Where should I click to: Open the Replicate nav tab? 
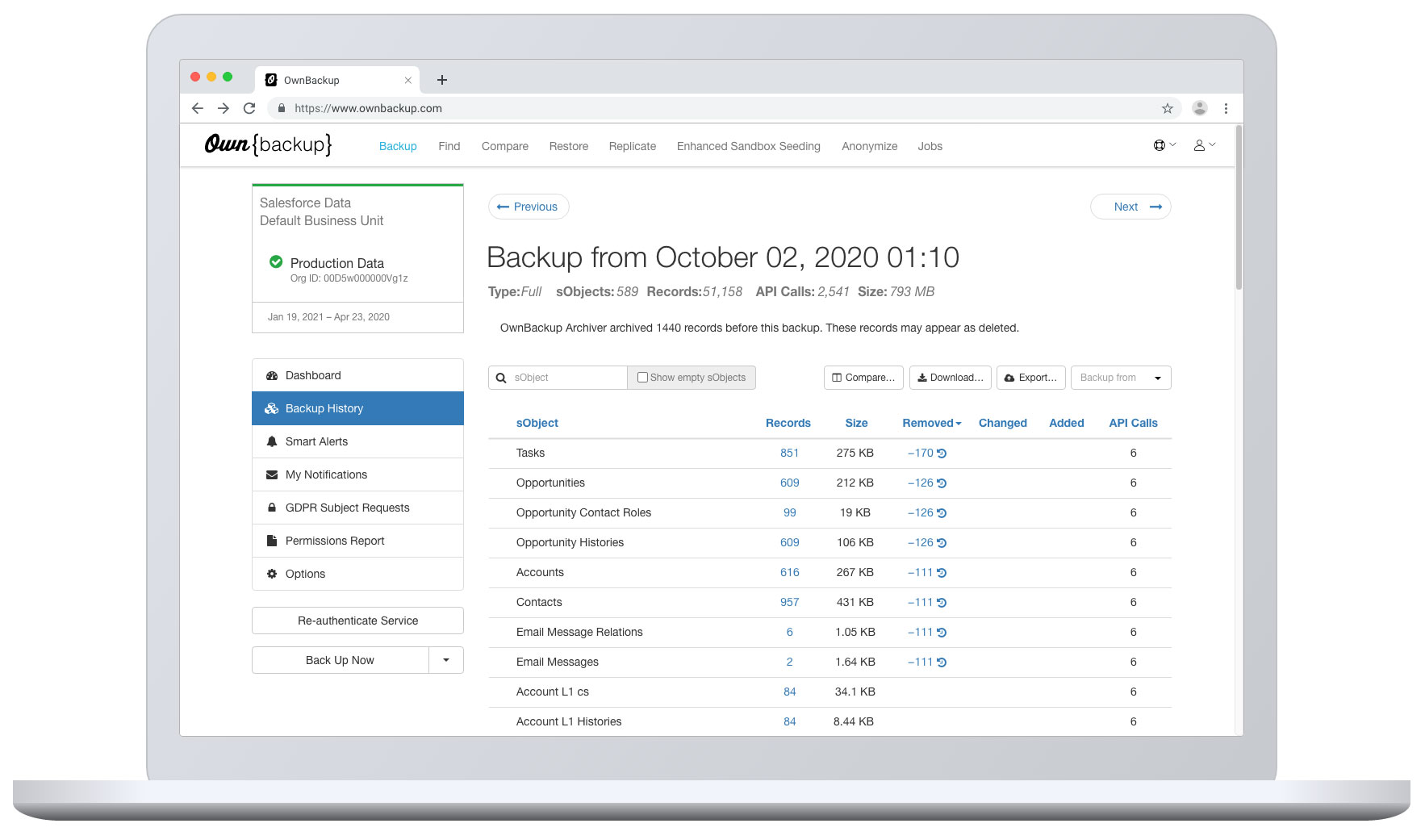(633, 146)
